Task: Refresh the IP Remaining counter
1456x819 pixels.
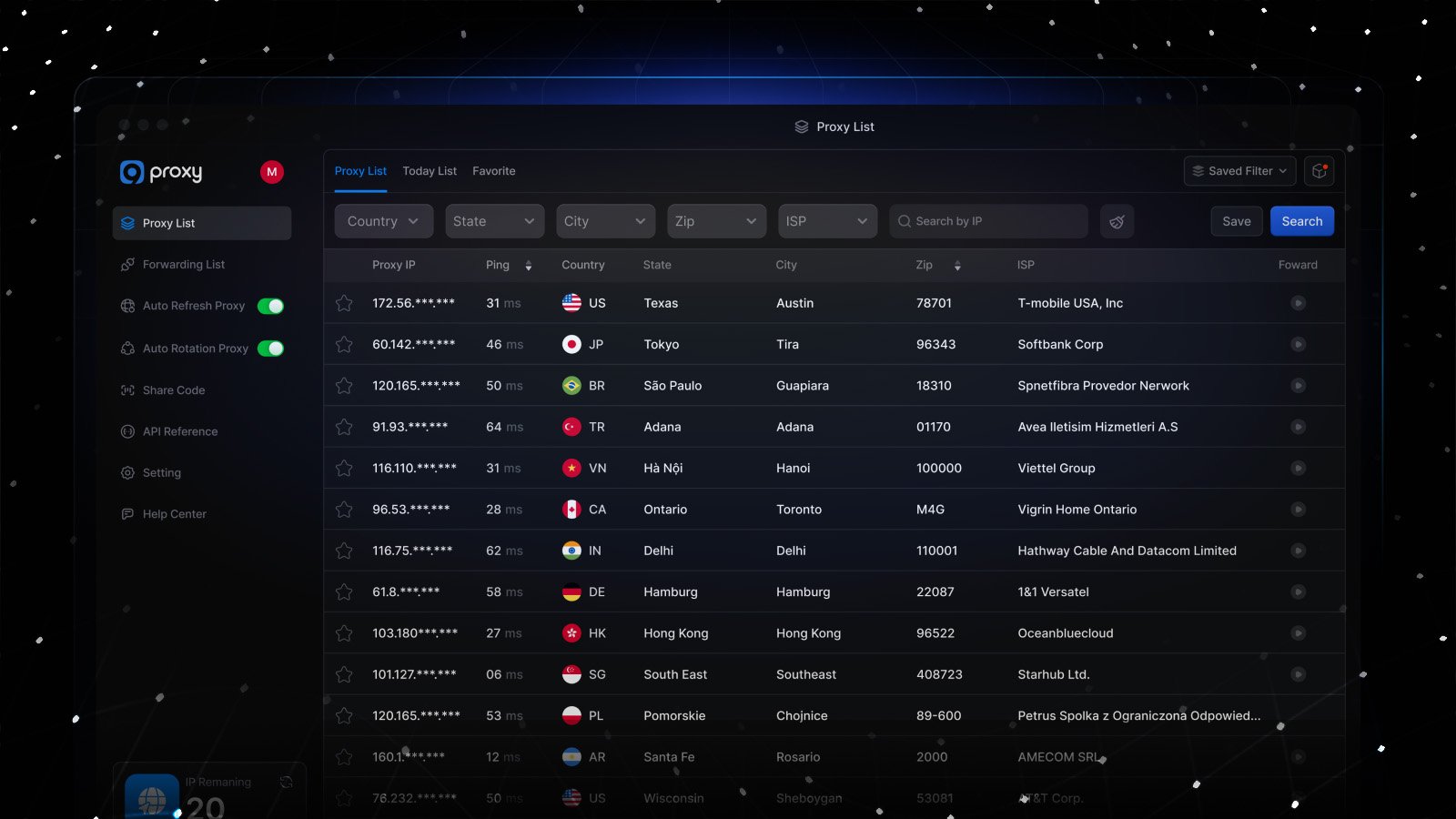Action: point(286,782)
